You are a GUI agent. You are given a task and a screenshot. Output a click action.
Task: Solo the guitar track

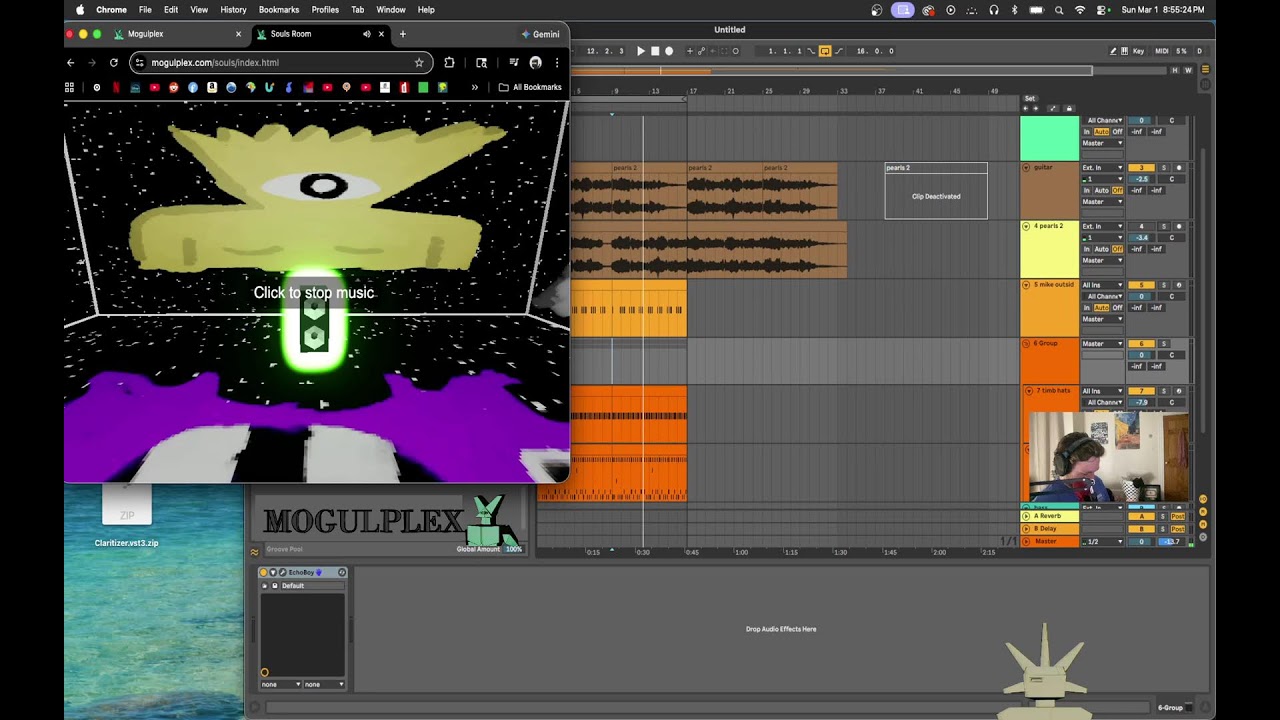(x=1163, y=168)
